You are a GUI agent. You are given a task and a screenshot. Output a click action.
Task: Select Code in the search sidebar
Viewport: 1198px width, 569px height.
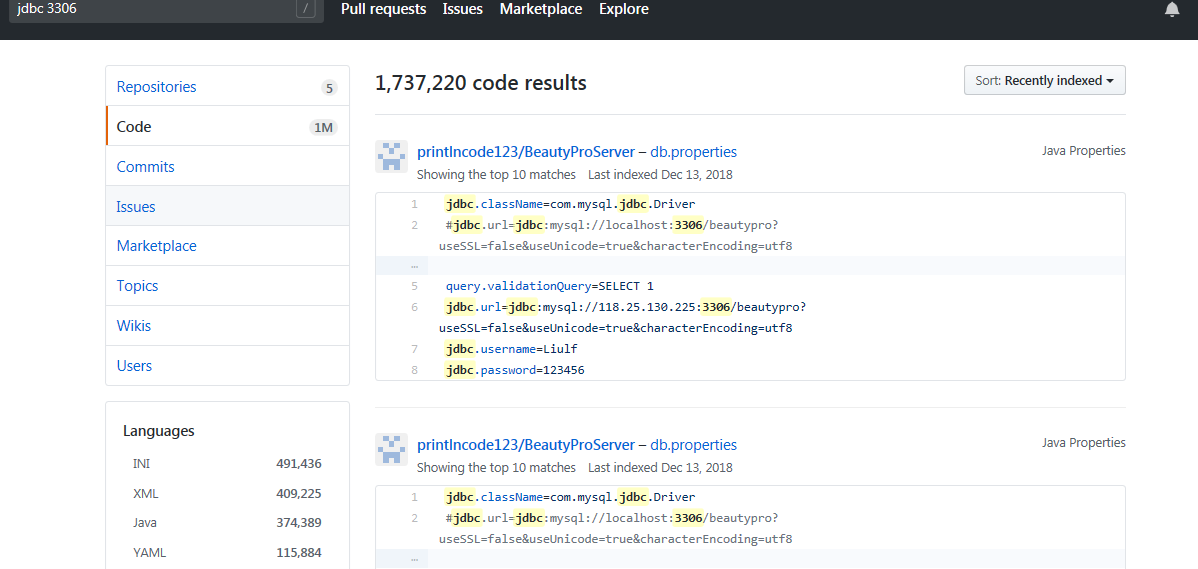click(x=227, y=127)
